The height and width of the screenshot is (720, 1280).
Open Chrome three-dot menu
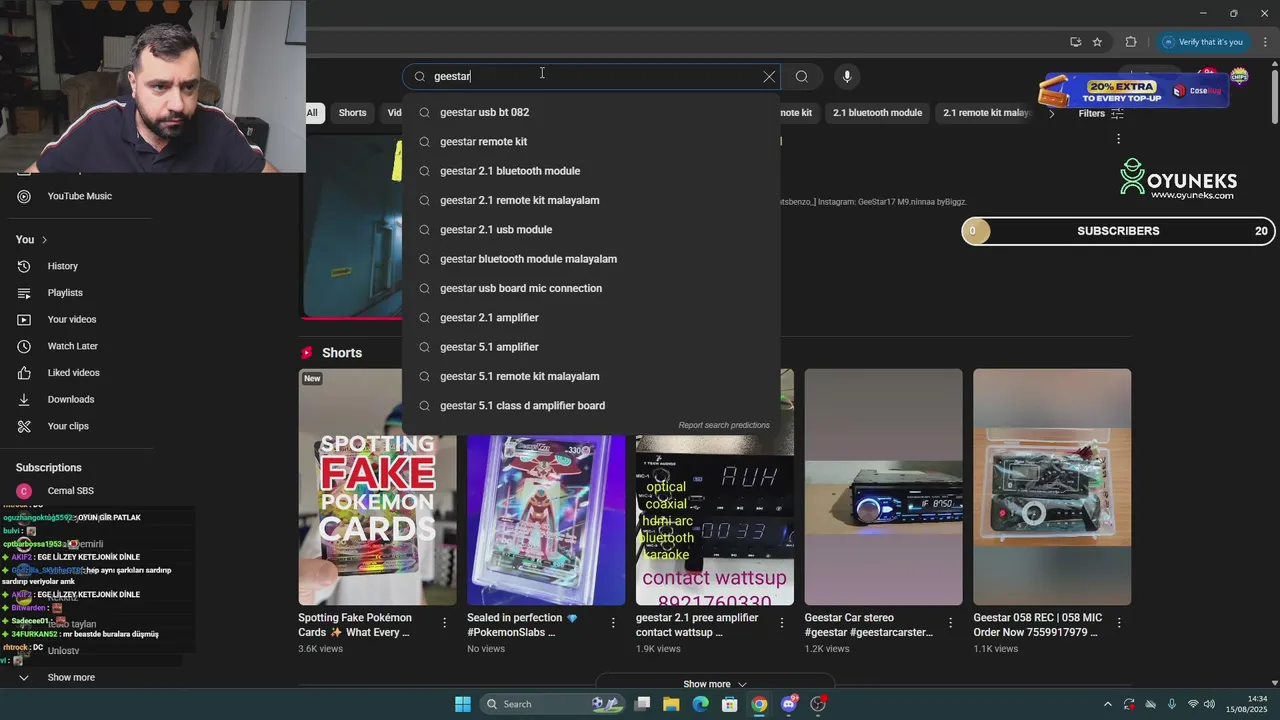[x=1265, y=42]
